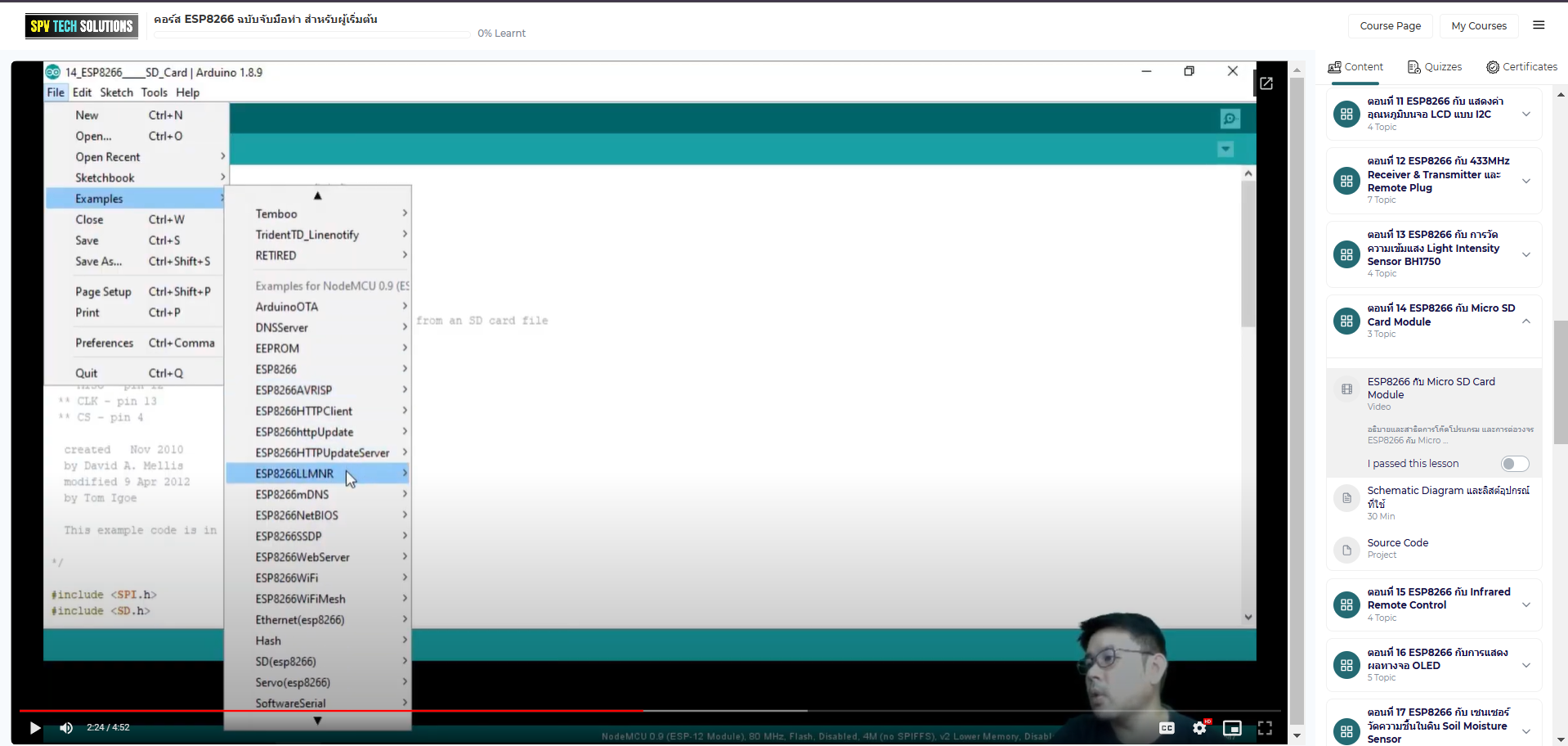Open the Edit menu in Arduino
The width and height of the screenshot is (1568, 746).
pyautogui.click(x=82, y=92)
